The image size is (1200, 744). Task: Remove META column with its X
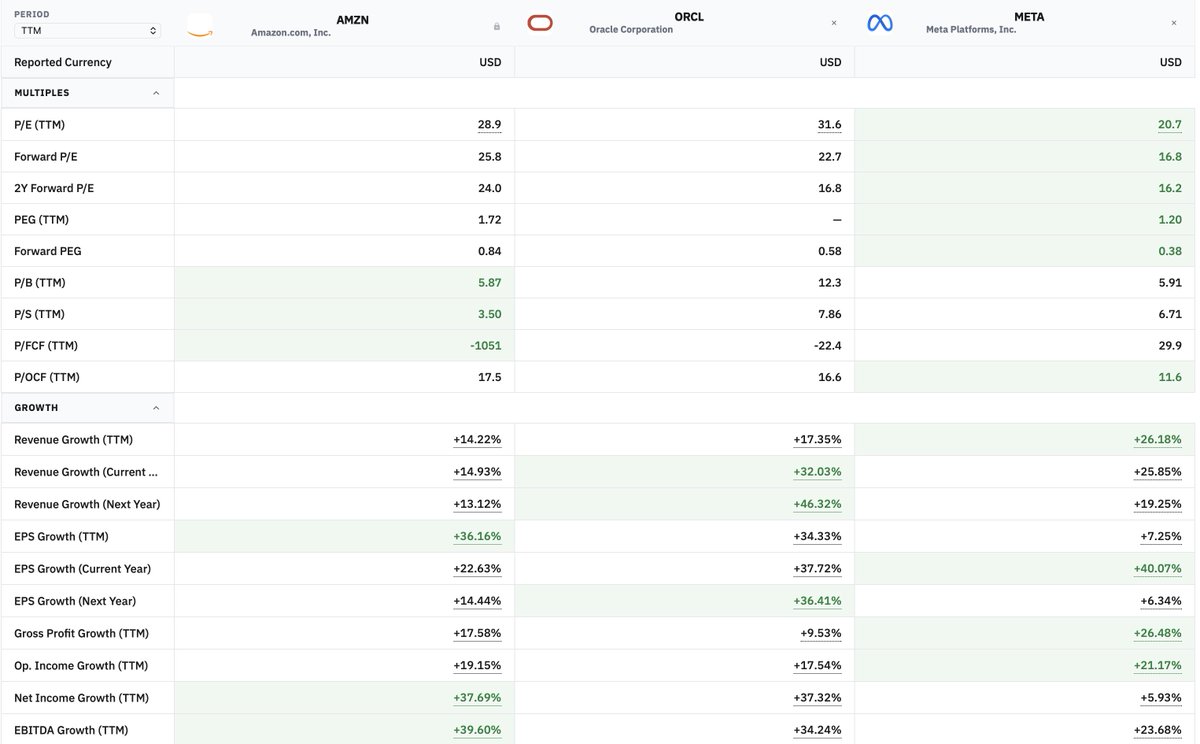[1174, 23]
